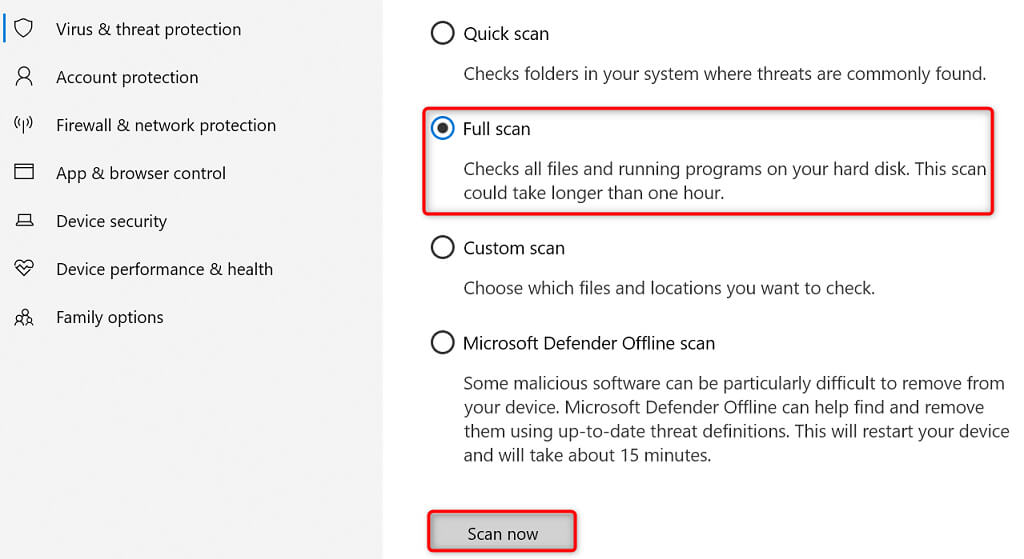Click the Firewall & network antenna icon
The image size is (1024, 559).
coord(24,125)
